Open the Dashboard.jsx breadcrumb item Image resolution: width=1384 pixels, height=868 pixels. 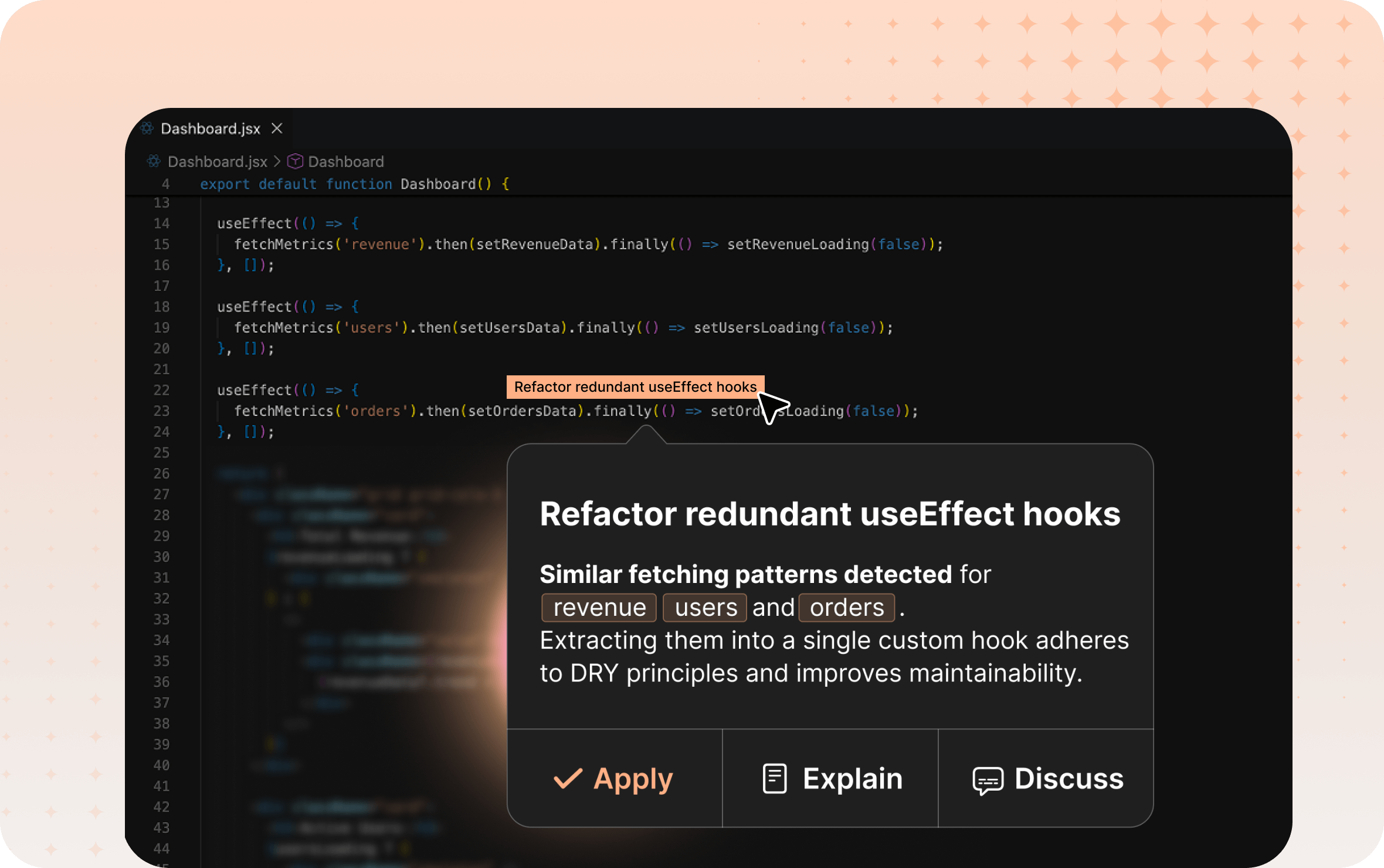[x=217, y=161]
